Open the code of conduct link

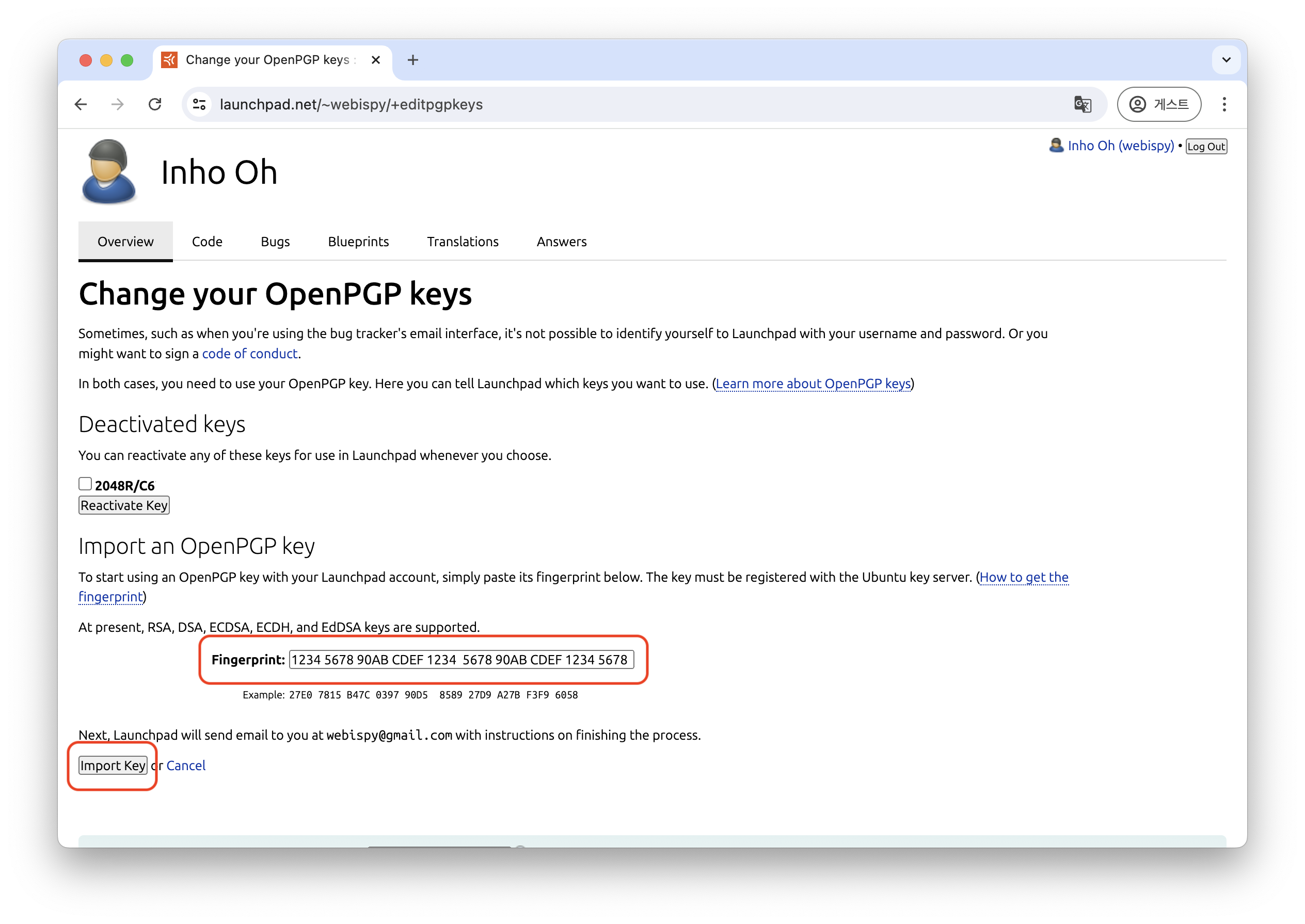click(x=250, y=354)
